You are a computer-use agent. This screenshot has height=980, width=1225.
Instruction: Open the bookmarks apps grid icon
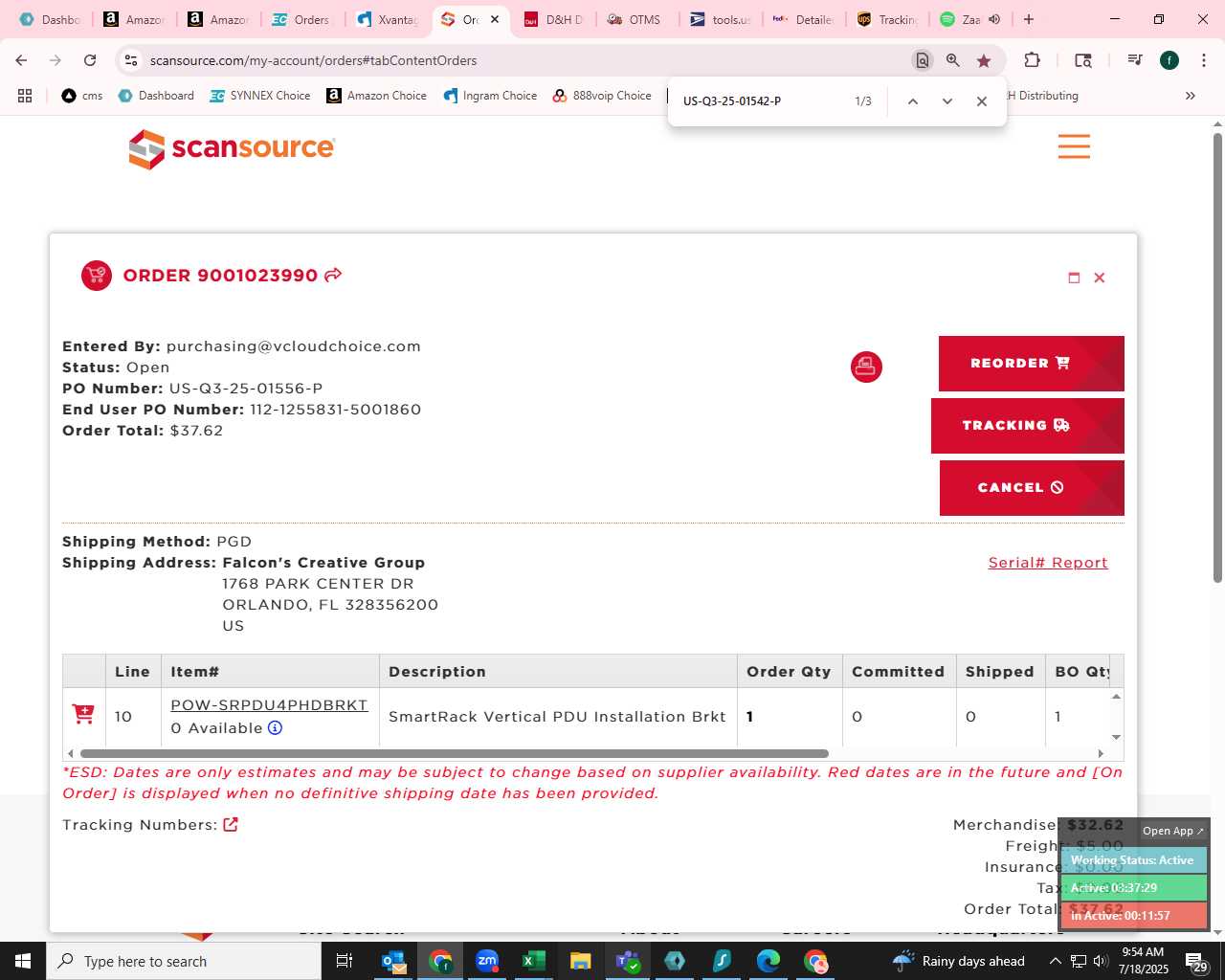[x=25, y=96]
